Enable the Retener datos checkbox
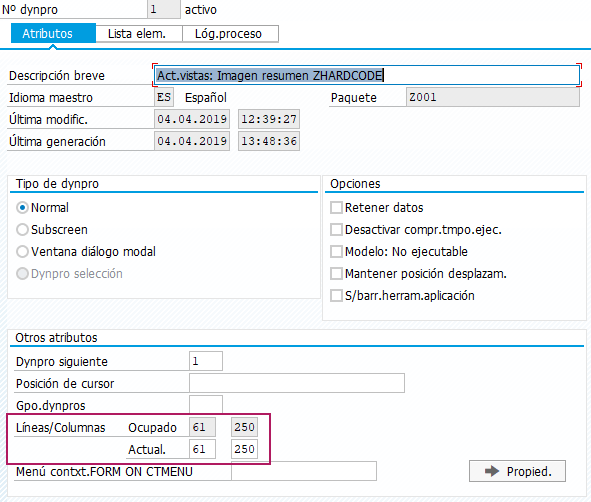This screenshot has height=502, width=591. click(x=336, y=208)
